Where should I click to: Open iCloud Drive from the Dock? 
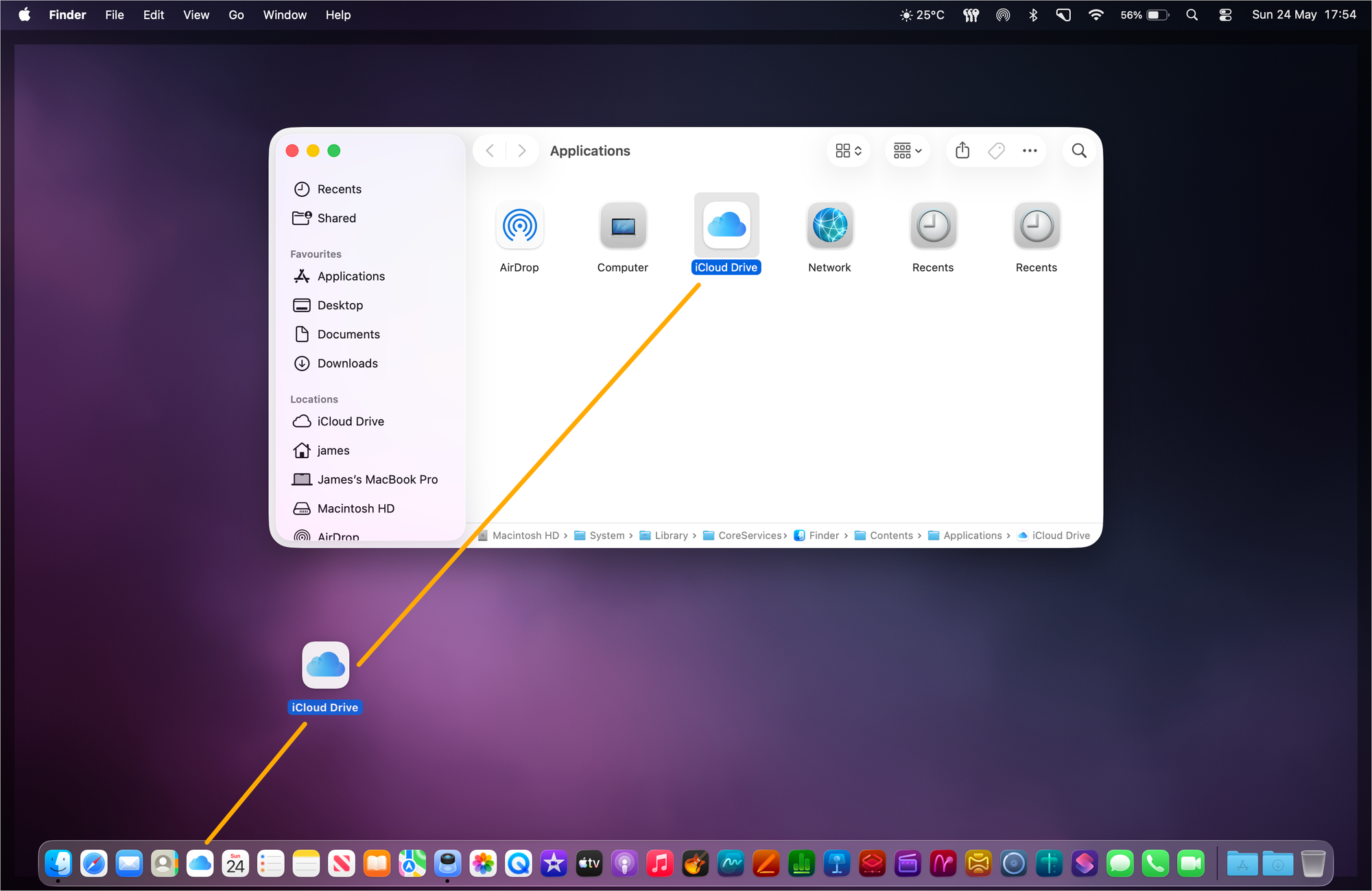pyautogui.click(x=200, y=863)
